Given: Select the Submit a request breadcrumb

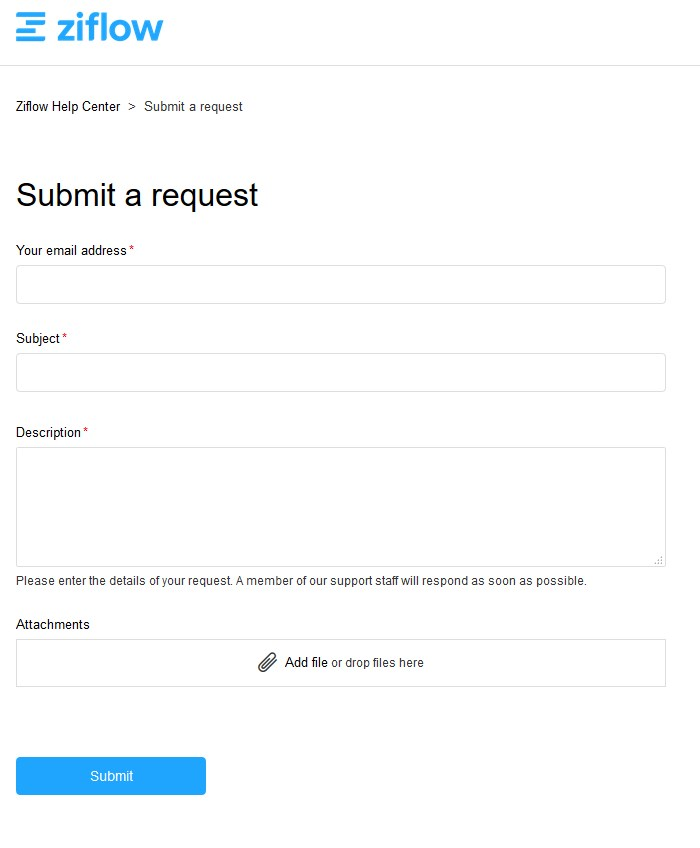Looking at the screenshot, I should click(193, 107).
